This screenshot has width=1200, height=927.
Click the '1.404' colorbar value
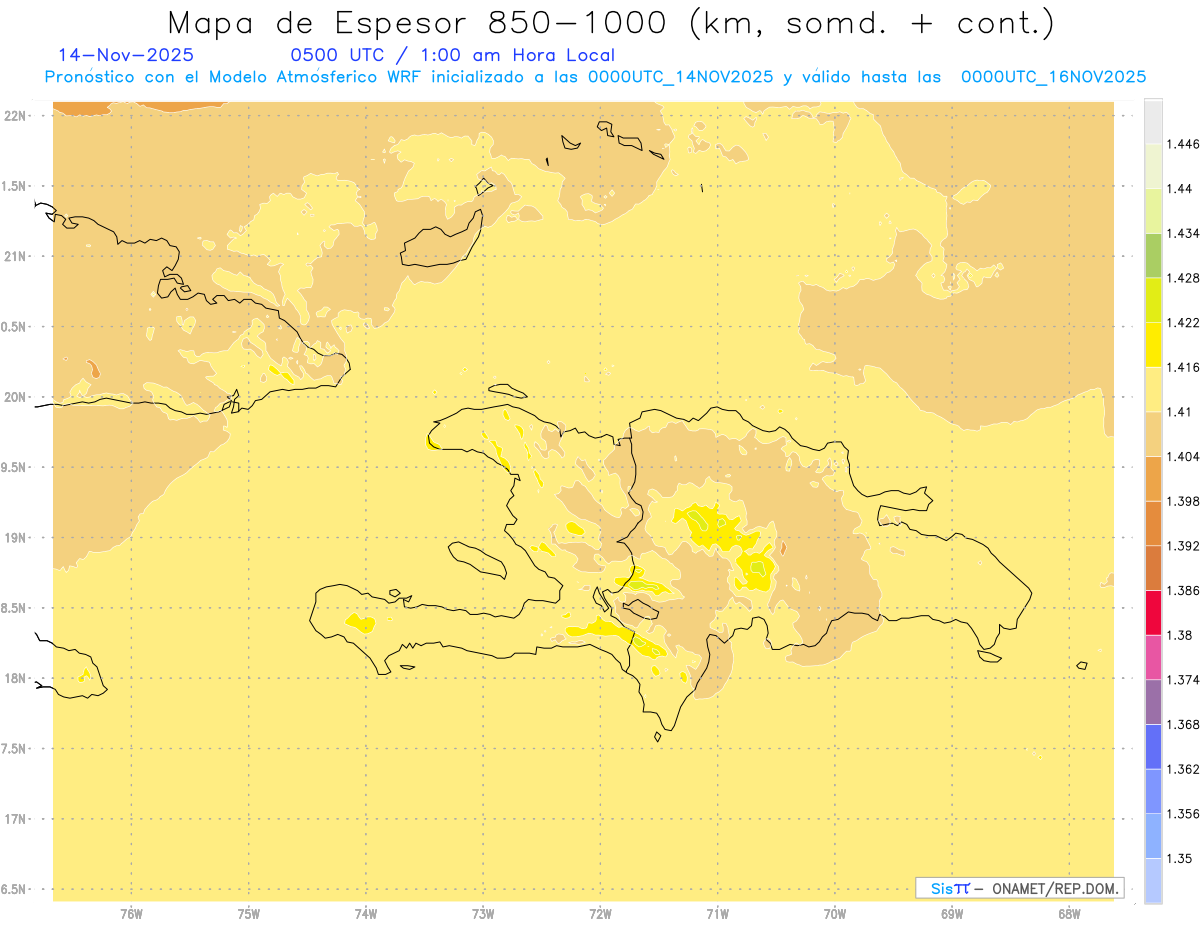pos(1184,456)
